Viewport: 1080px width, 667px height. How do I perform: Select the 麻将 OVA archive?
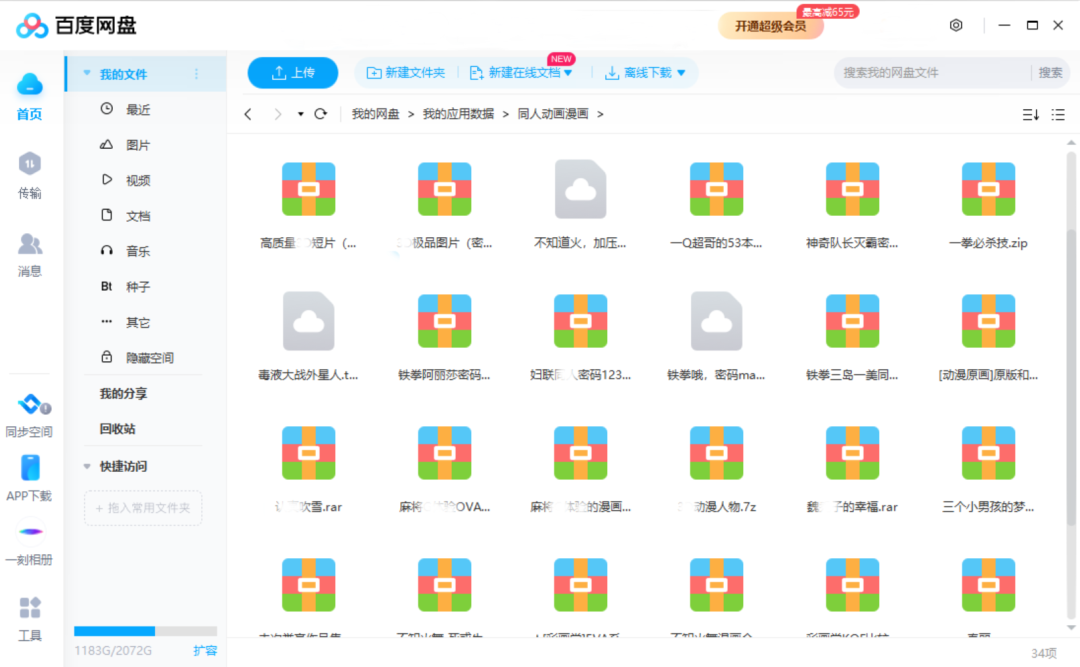tap(444, 469)
